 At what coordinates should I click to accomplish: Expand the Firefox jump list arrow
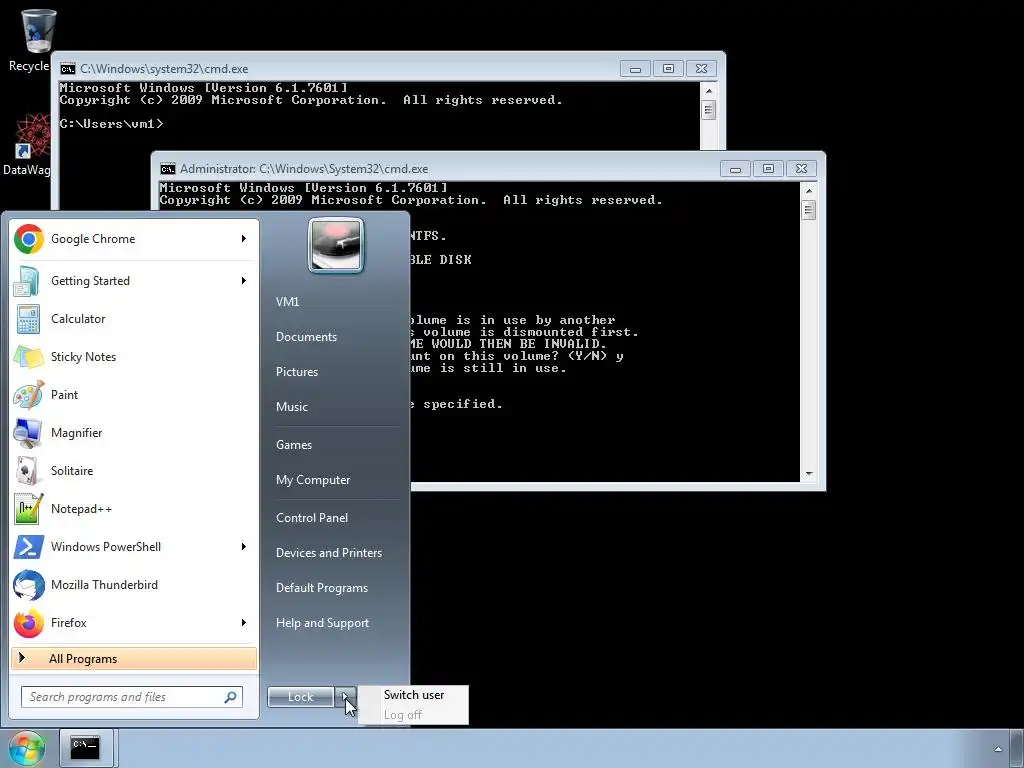pos(244,622)
